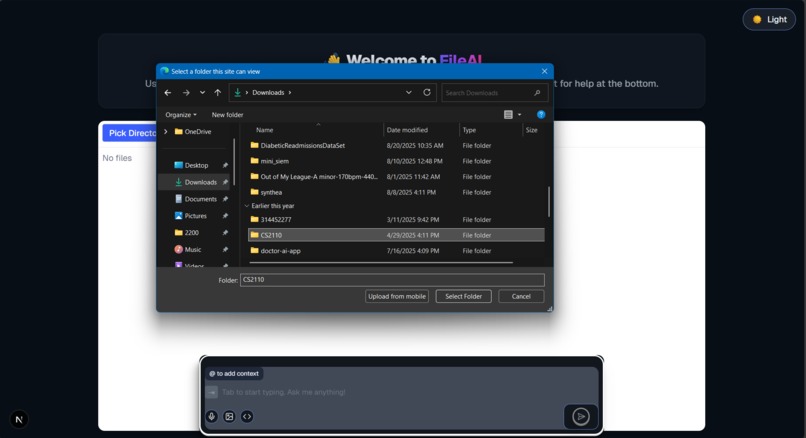Expand the address bar history dropdown
This screenshot has width=806, height=438.
[409, 93]
